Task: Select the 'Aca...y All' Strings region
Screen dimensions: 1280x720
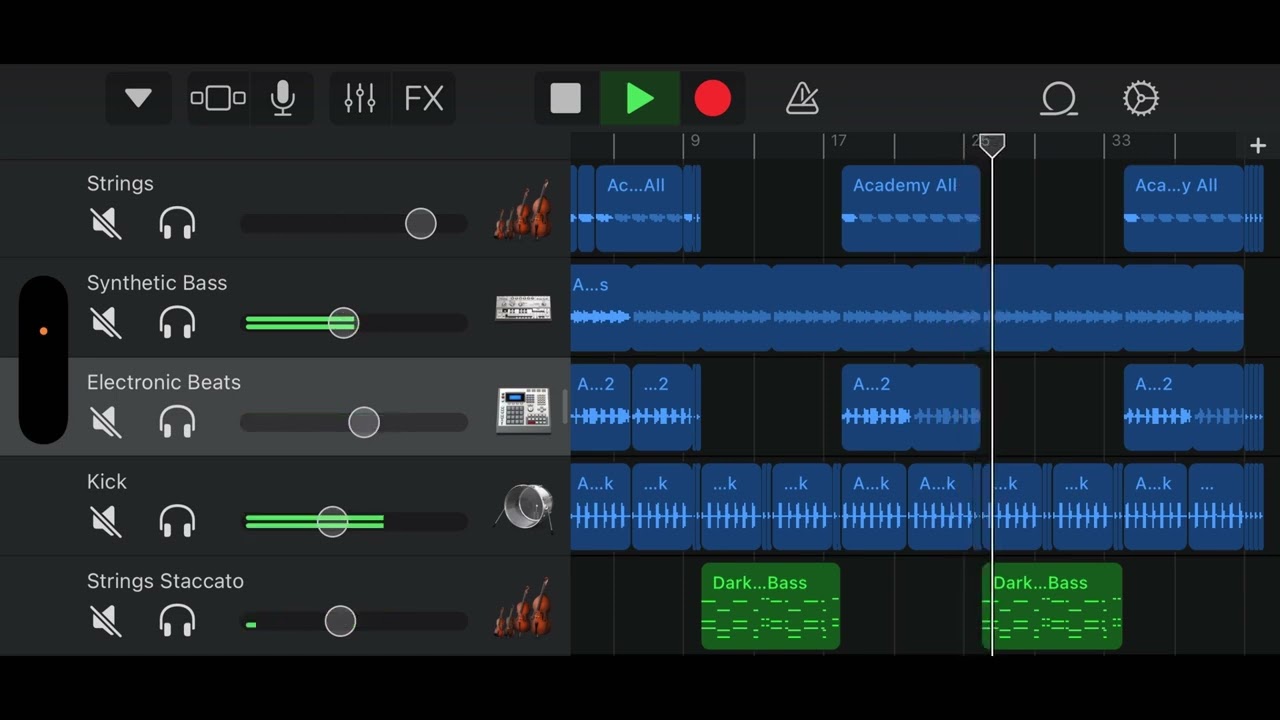Action: [x=1183, y=208]
